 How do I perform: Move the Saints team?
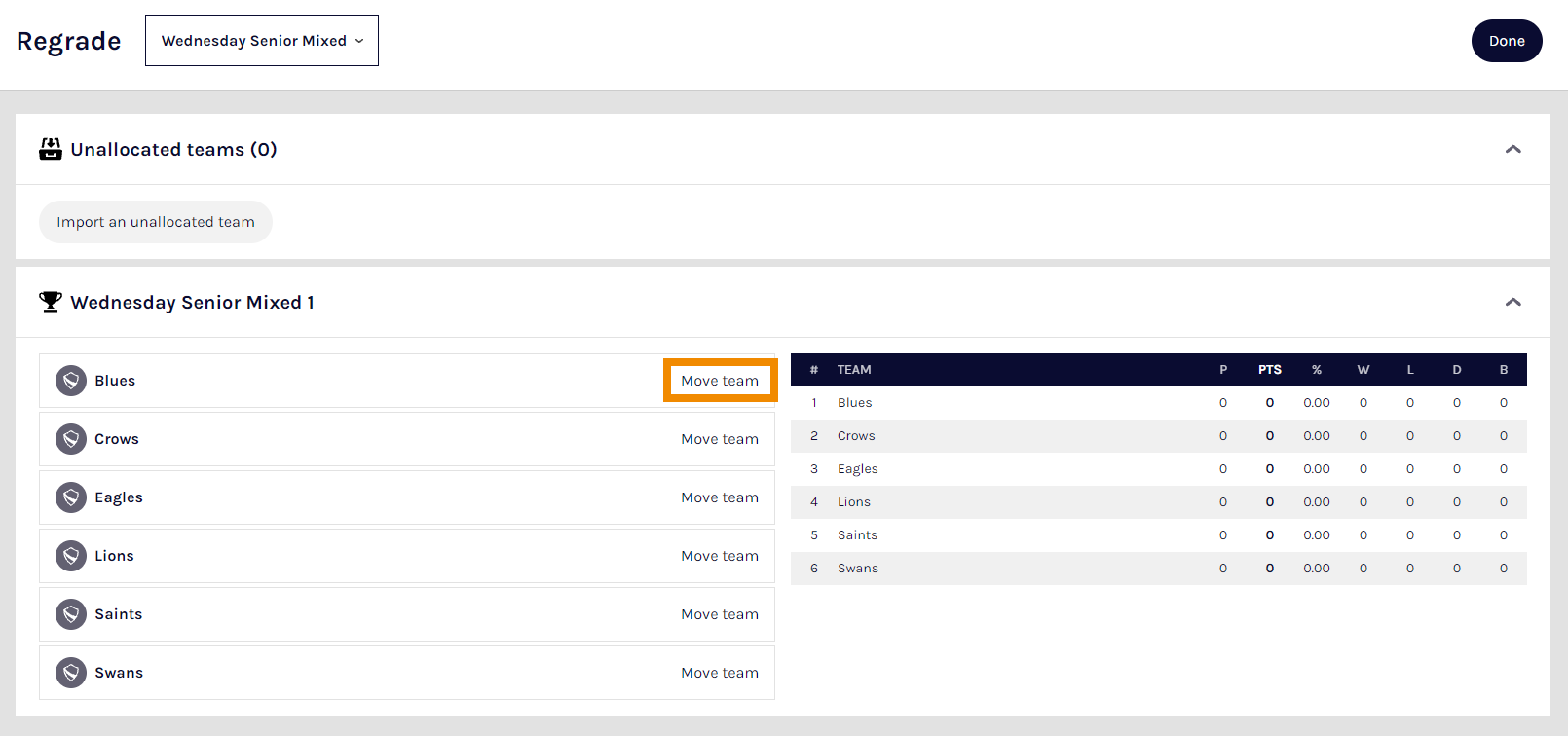(720, 614)
